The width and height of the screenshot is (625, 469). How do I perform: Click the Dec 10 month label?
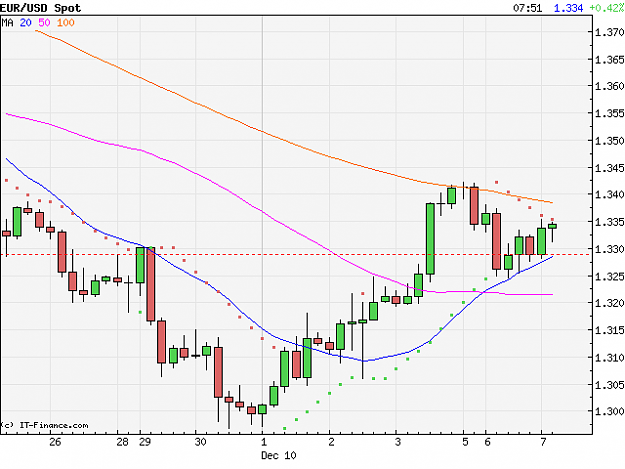coord(279,455)
